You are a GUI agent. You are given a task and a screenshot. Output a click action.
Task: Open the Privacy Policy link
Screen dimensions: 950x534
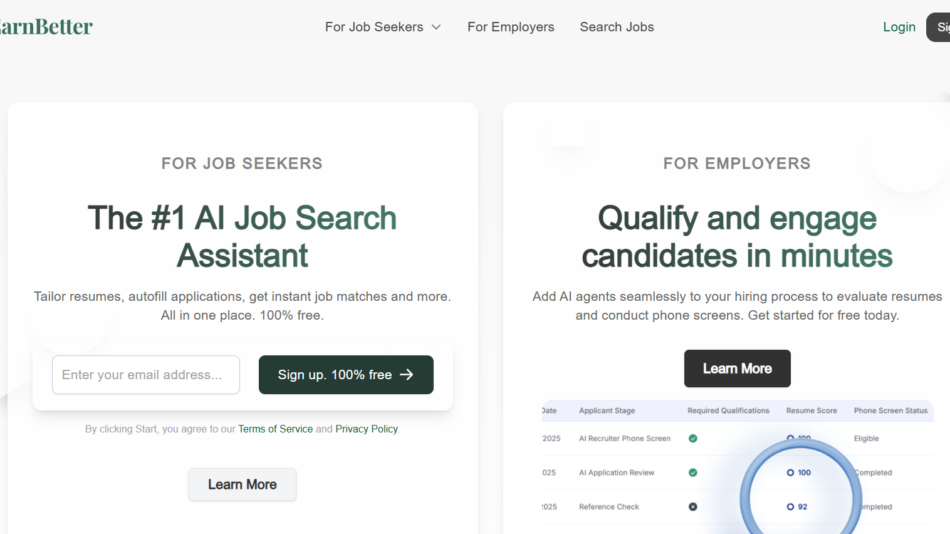pos(366,429)
